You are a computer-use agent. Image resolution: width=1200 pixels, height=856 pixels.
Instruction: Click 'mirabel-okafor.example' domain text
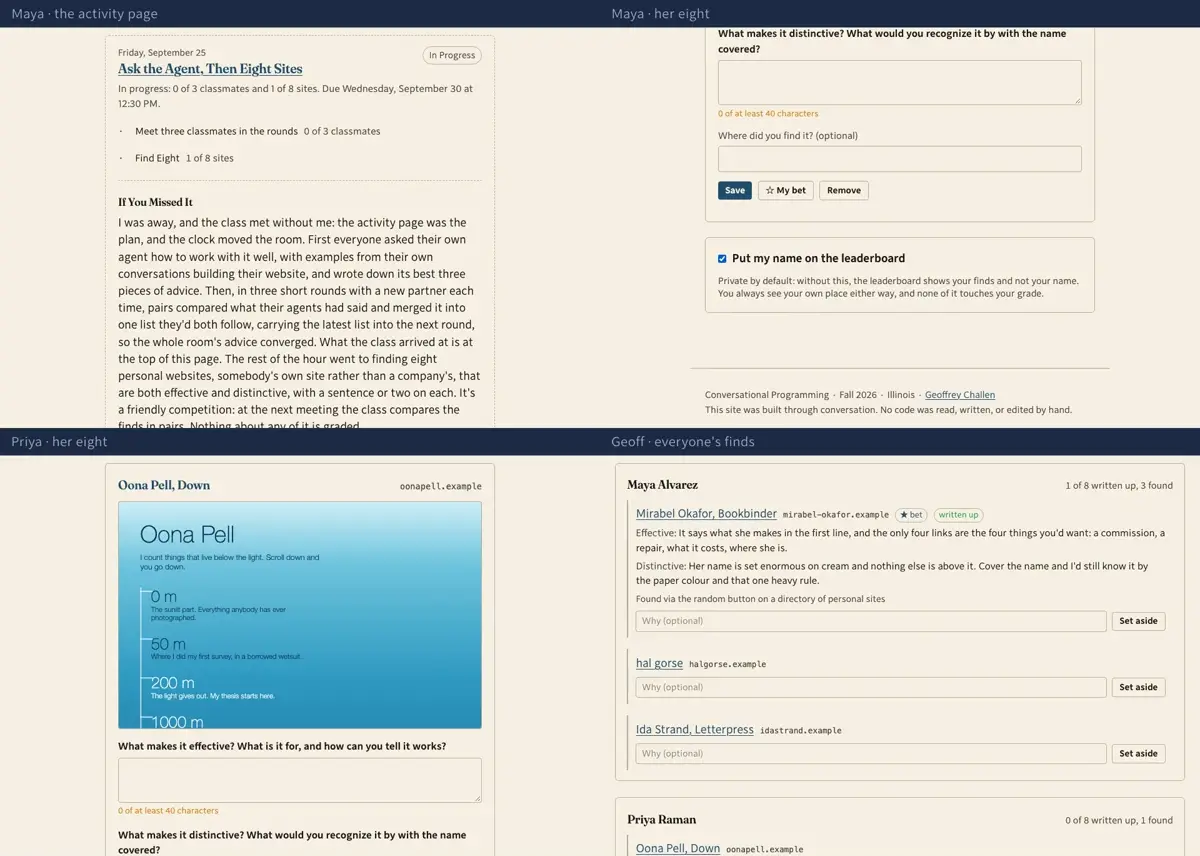click(x=836, y=515)
